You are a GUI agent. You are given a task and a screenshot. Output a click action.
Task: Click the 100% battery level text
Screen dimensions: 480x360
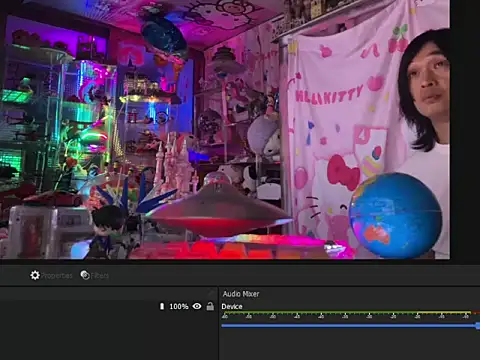pos(179,306)
